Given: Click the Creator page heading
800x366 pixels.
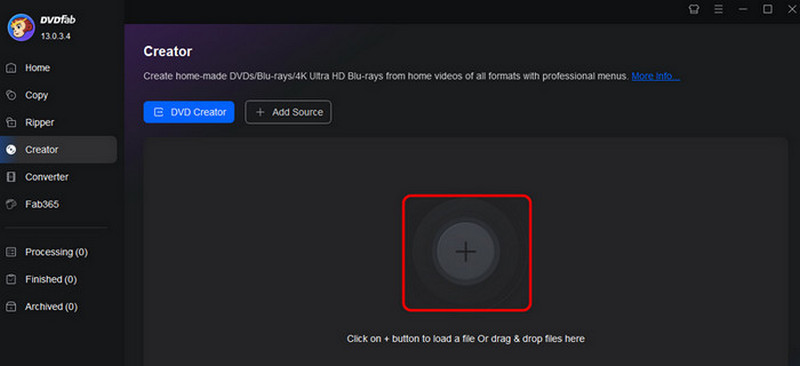Looking at the screenshot, I should [x=168, y=52].
